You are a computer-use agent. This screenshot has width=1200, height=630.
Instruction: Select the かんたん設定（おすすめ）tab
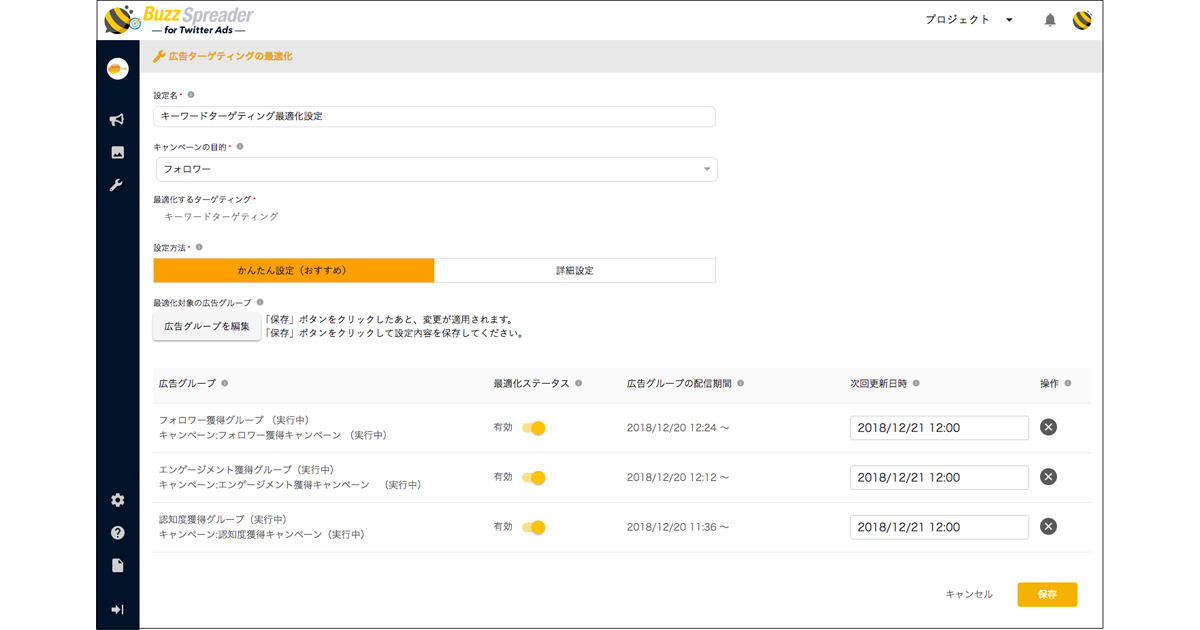click(293, 270)
